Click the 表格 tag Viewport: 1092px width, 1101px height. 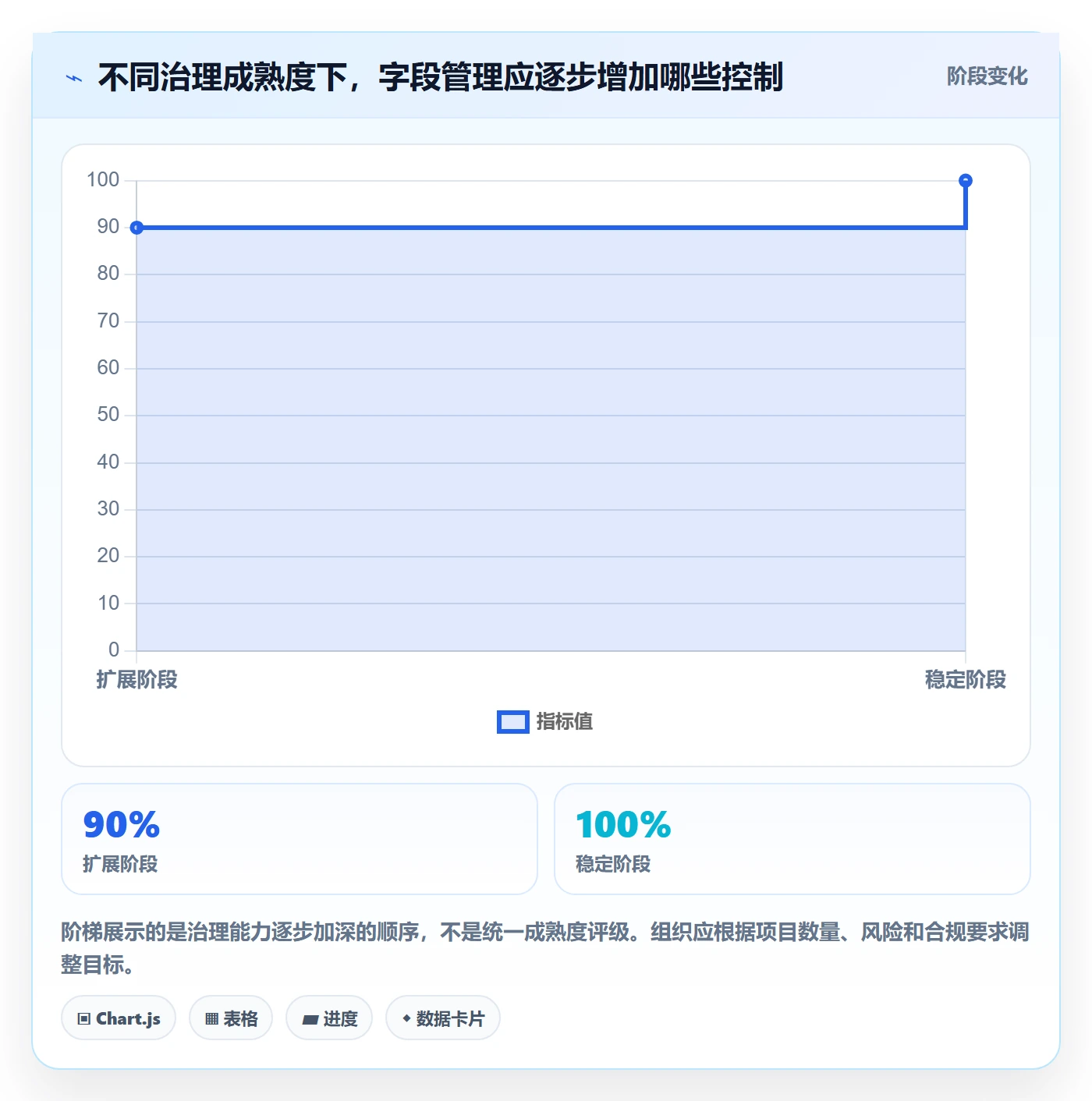(231, 1018)
